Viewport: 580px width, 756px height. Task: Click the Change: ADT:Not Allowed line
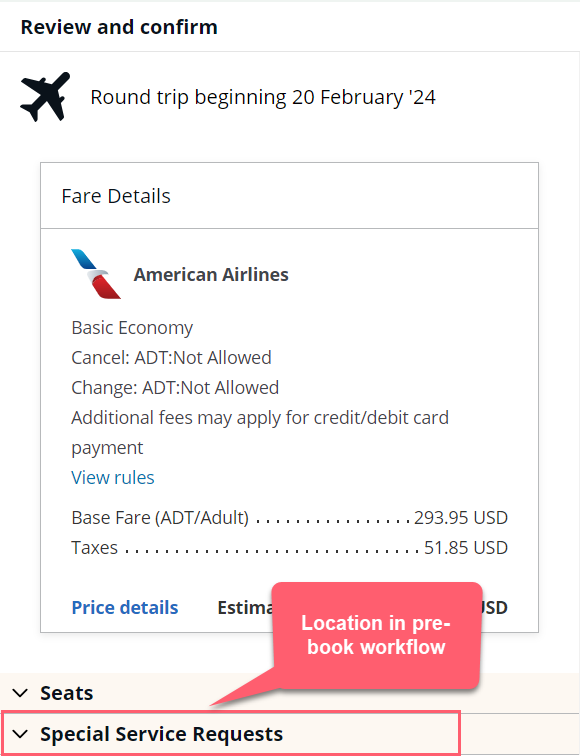click(x=175, y=388)
